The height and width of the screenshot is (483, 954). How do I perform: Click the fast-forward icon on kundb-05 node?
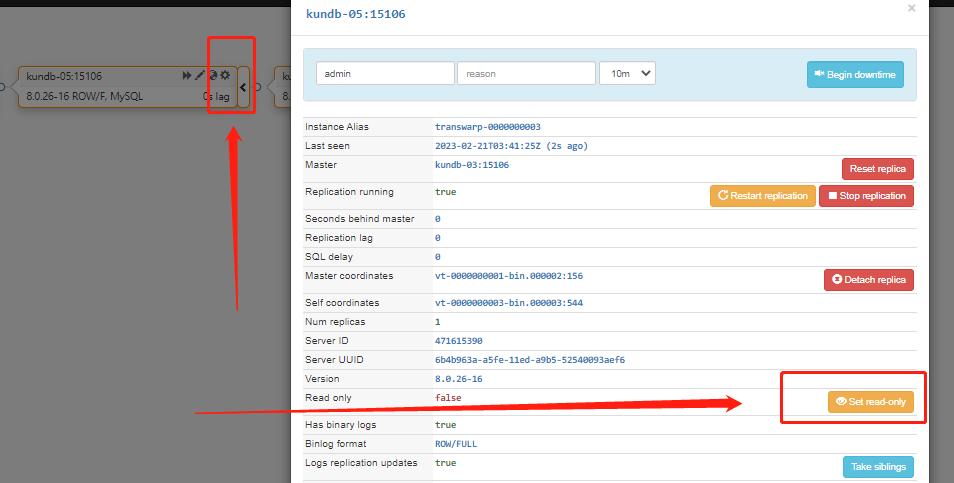pos(187,76)
